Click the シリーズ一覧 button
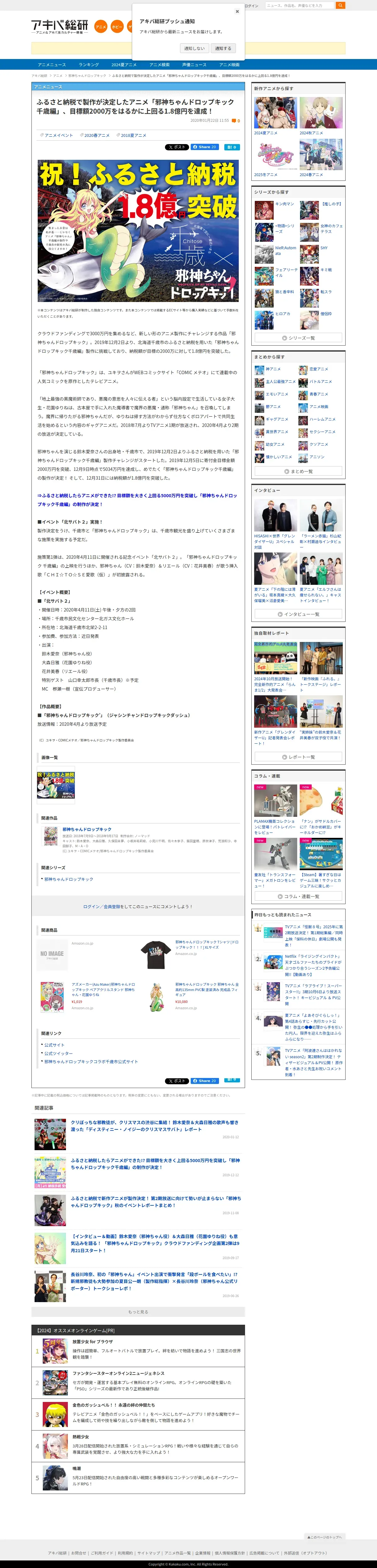The height and width of the screenshot is (1568, 377). pos(298,338)
